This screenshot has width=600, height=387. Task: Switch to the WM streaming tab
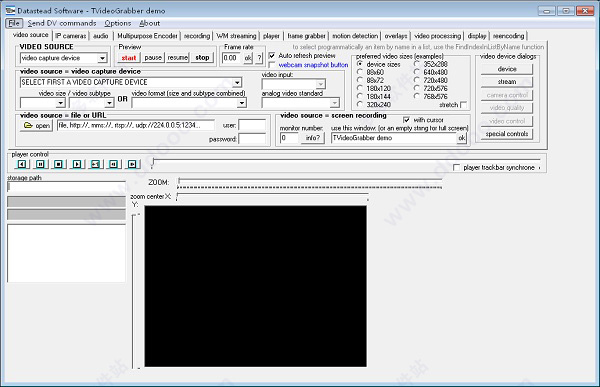[236, 36]
